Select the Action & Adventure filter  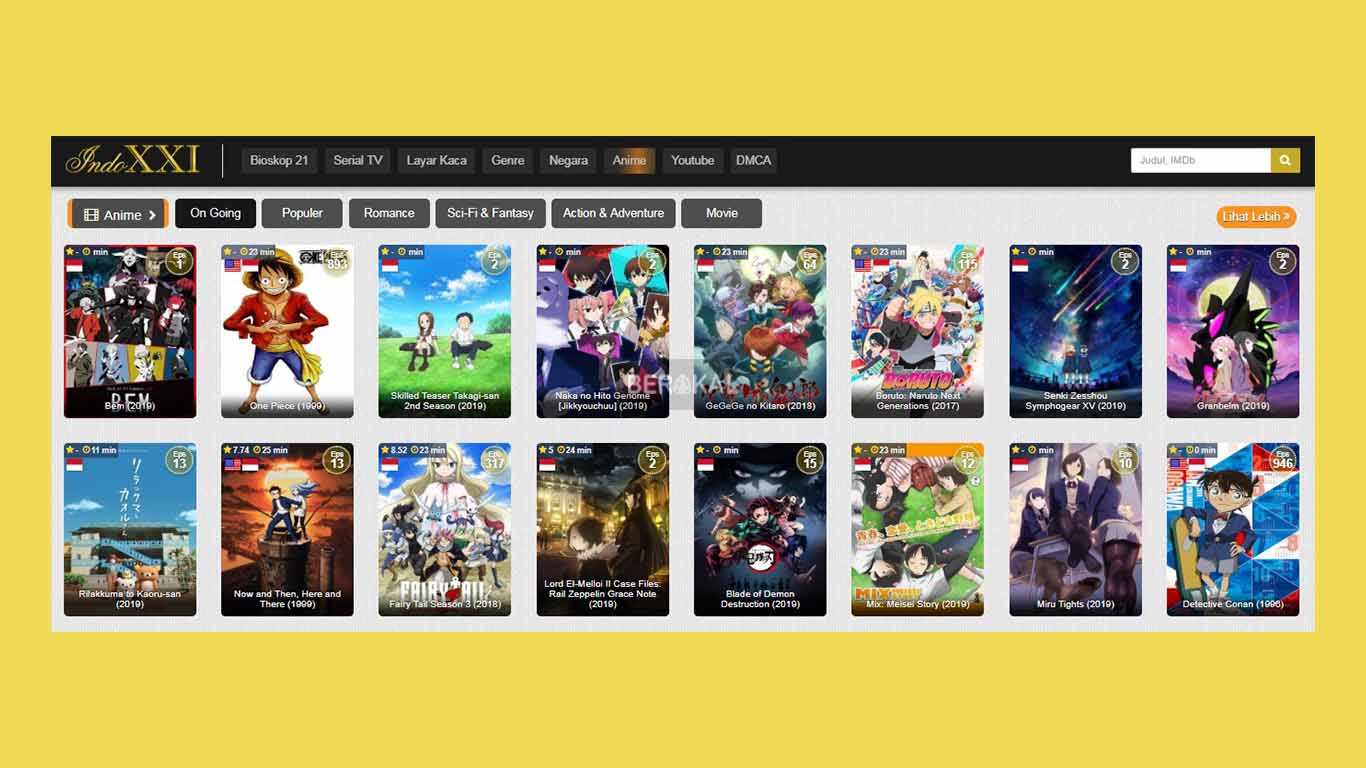(x=613, y=213)
